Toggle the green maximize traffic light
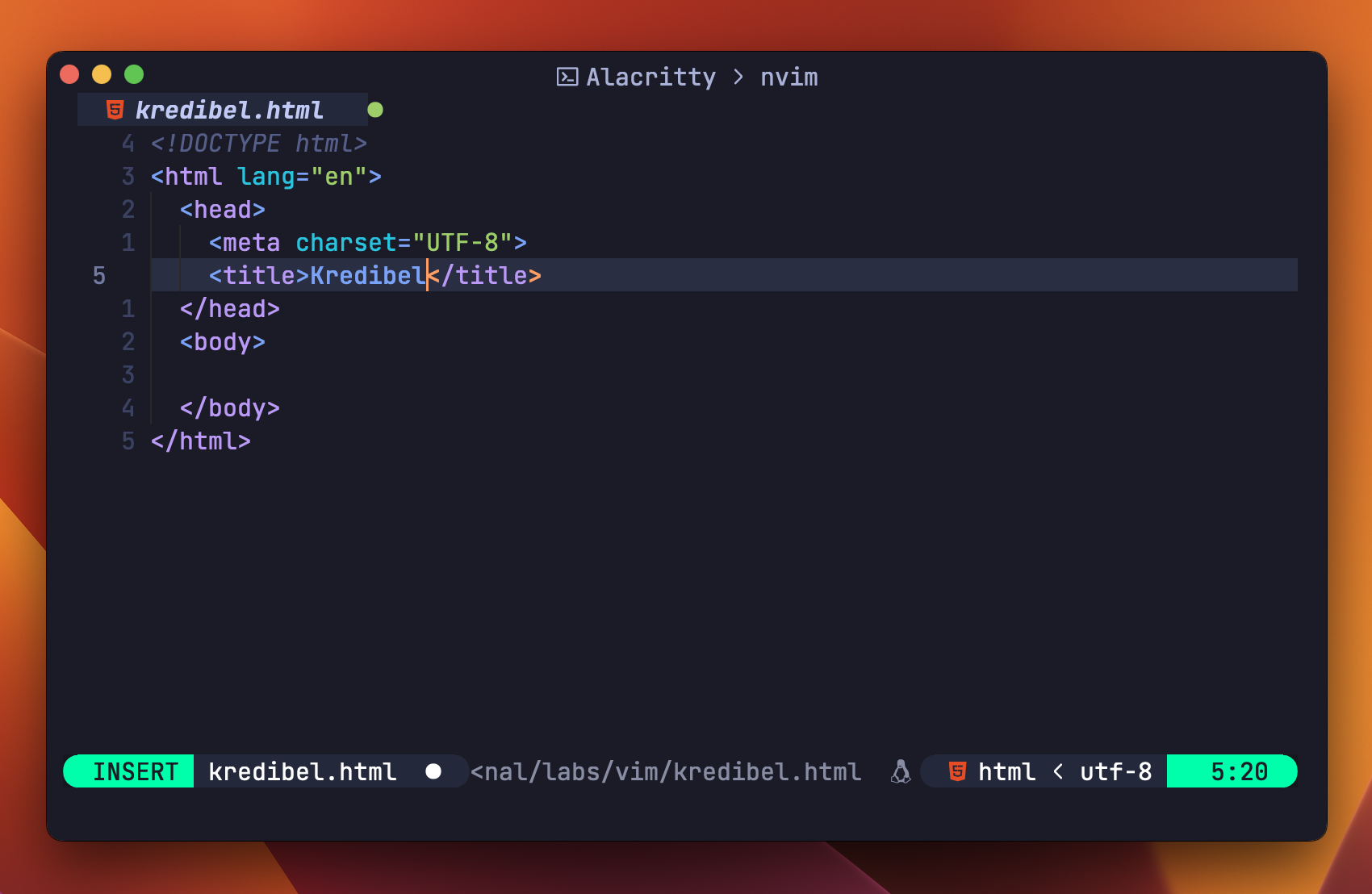 tap(134, 74)
